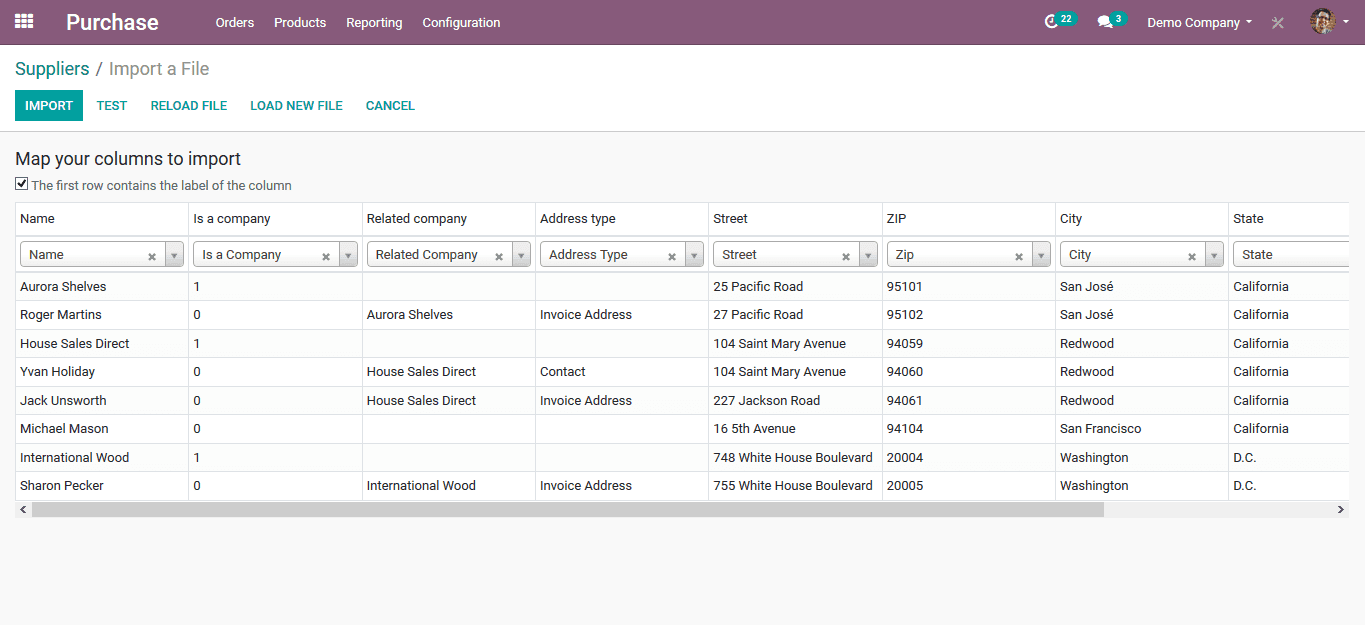Click the ZIP value 20005
The height and width of the screenshot is (625, 1367).
tap(904, 485)
